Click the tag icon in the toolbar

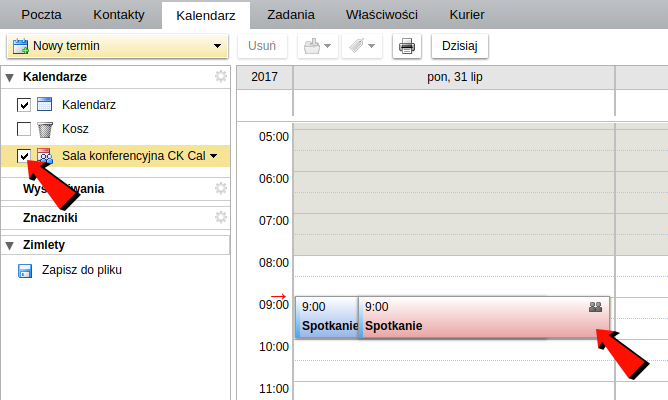355,46
